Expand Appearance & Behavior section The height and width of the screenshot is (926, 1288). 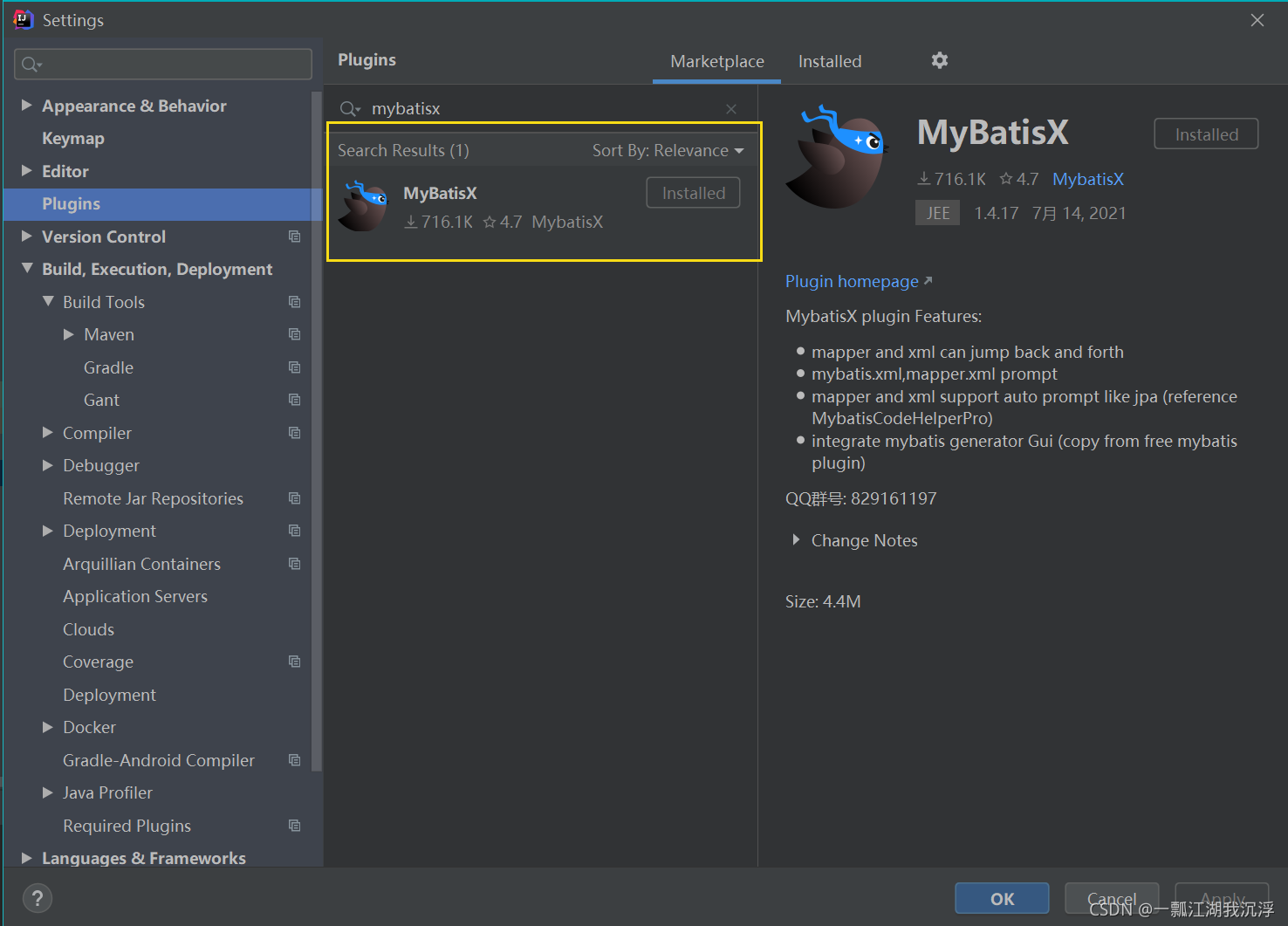(26, 106)
